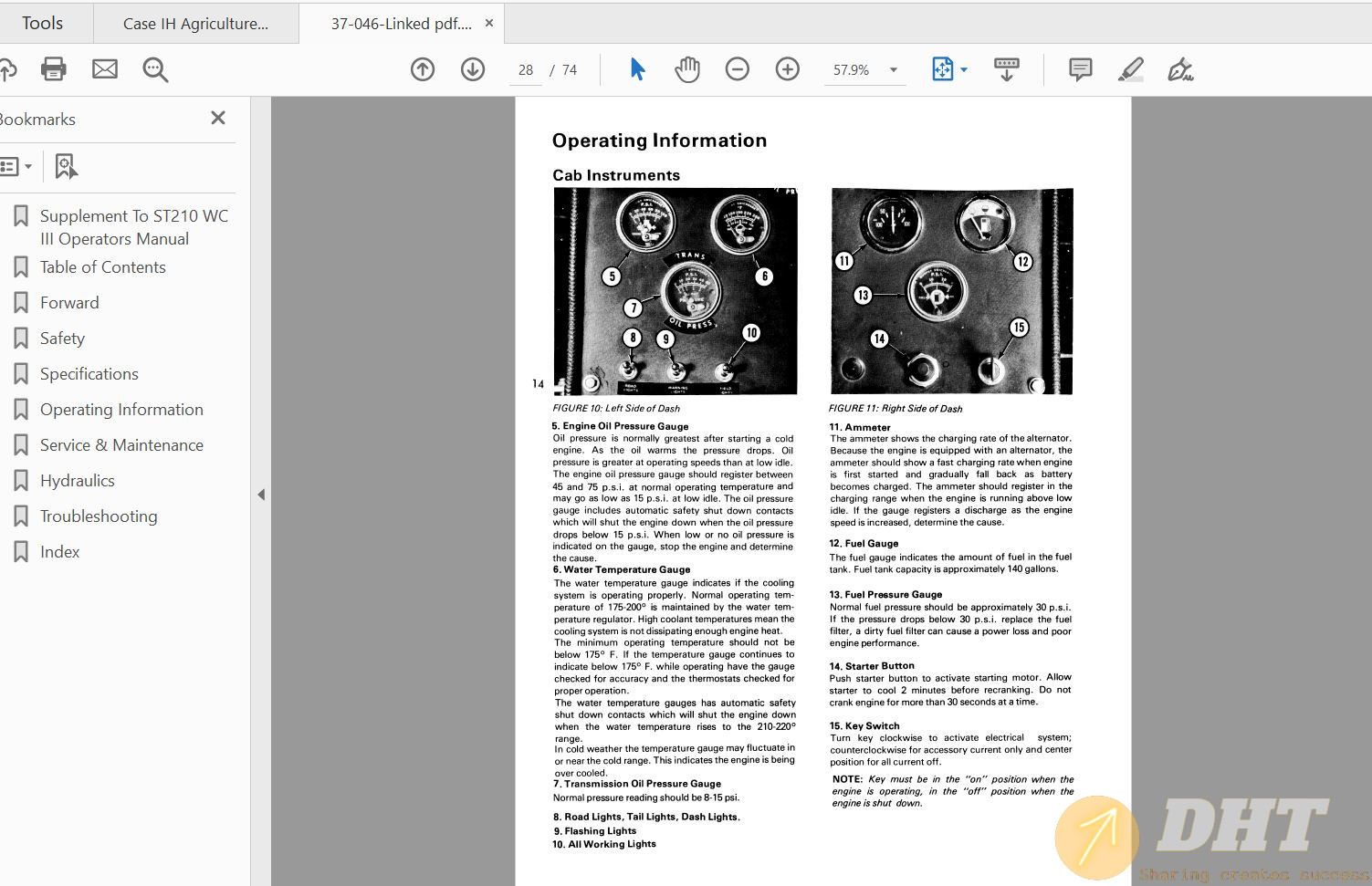Viewport: 1372px width, 886px height.
Task: Add a sticky note comment
Action: tap(1081, 69)
